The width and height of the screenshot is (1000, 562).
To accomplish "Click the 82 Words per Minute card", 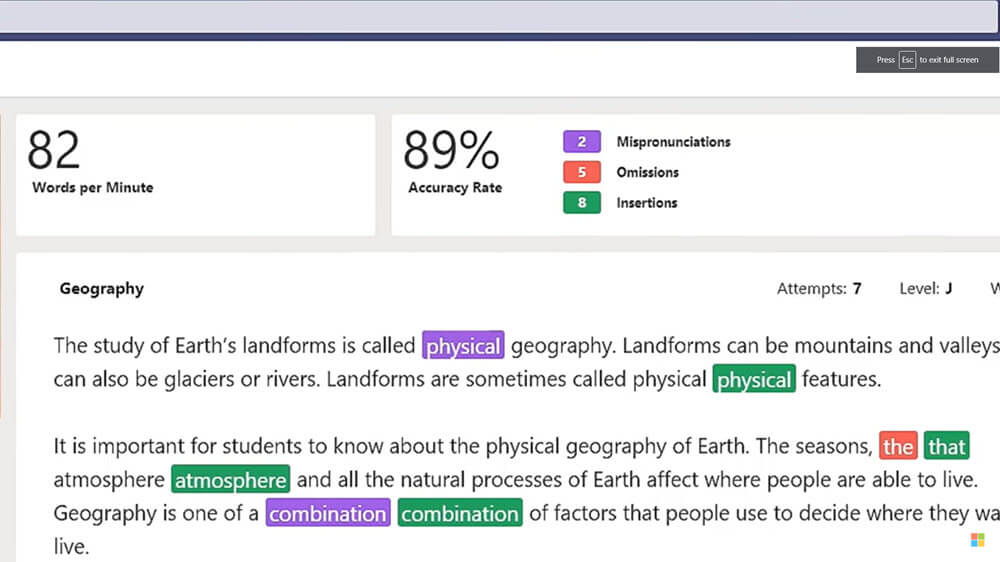I will (196, 175).
